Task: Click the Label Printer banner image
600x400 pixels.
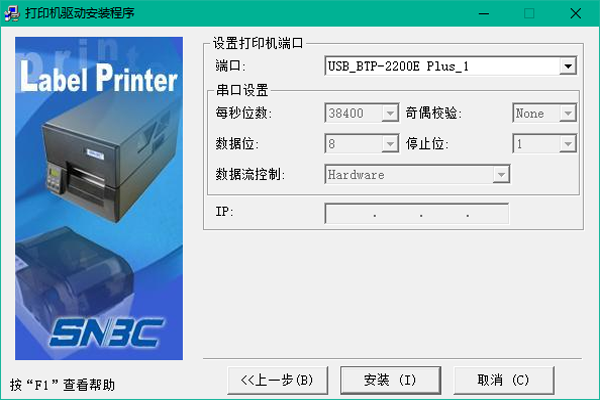Action: (99, 198)
